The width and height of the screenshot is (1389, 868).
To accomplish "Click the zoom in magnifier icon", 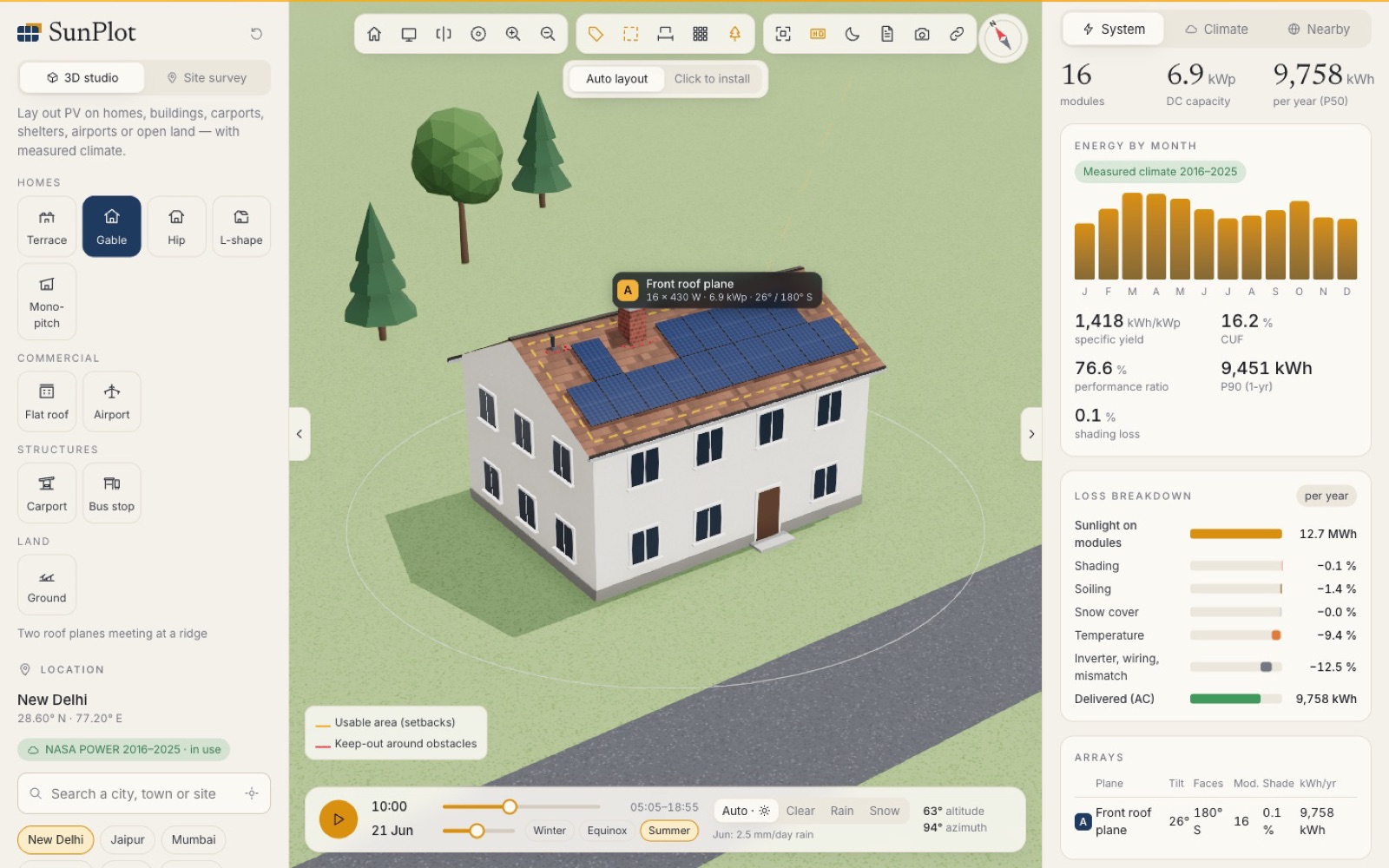I will click(513, 34).
